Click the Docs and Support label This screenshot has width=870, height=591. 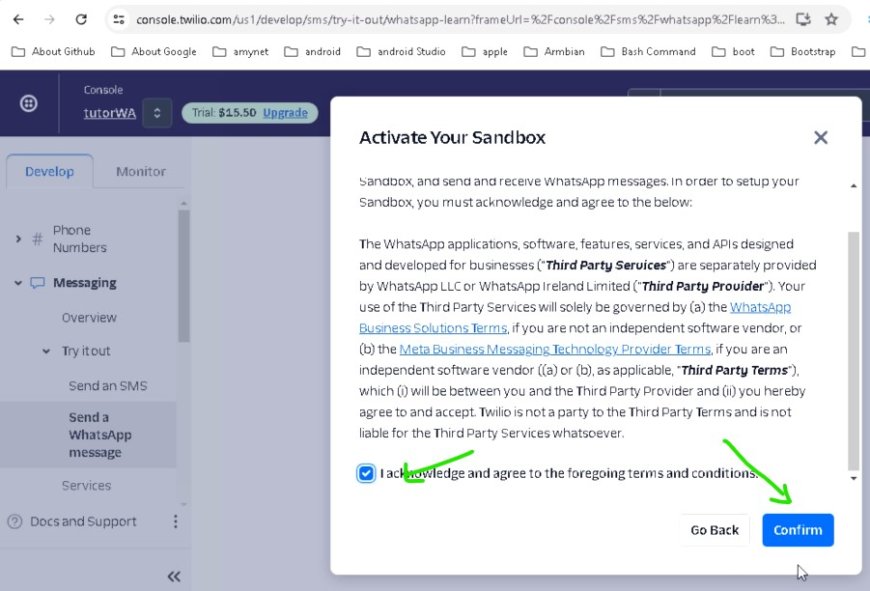tap(83, 522)
